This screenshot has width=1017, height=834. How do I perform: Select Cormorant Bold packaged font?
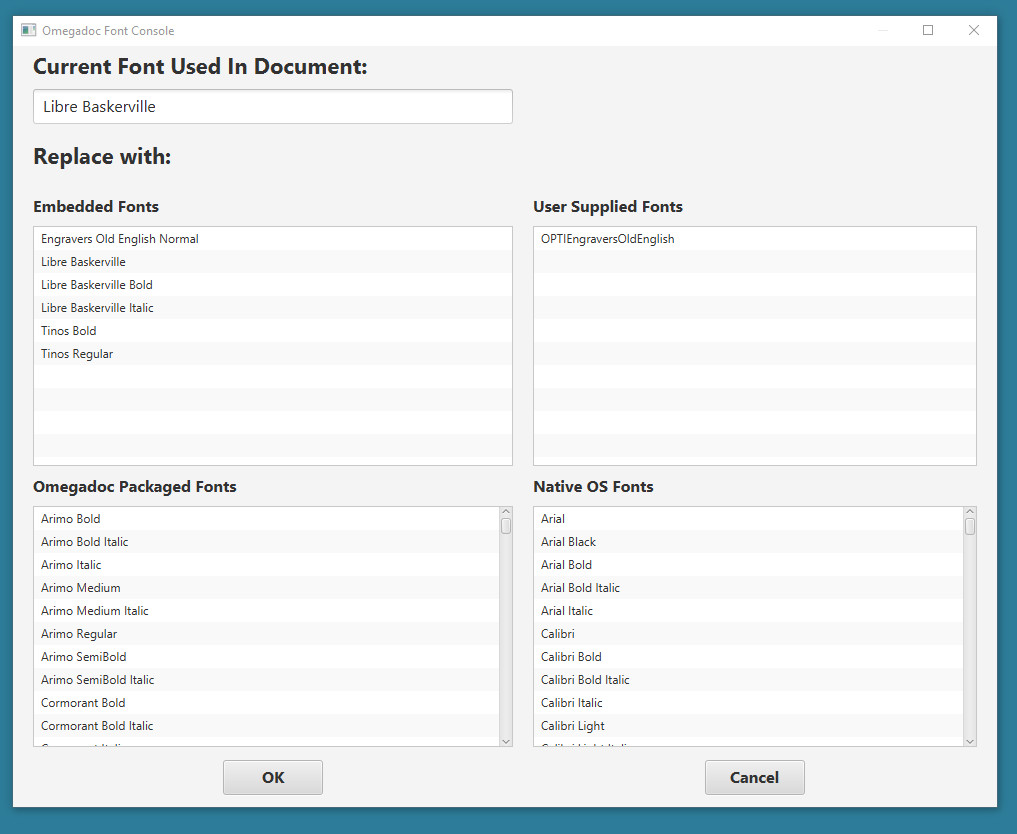267,703
